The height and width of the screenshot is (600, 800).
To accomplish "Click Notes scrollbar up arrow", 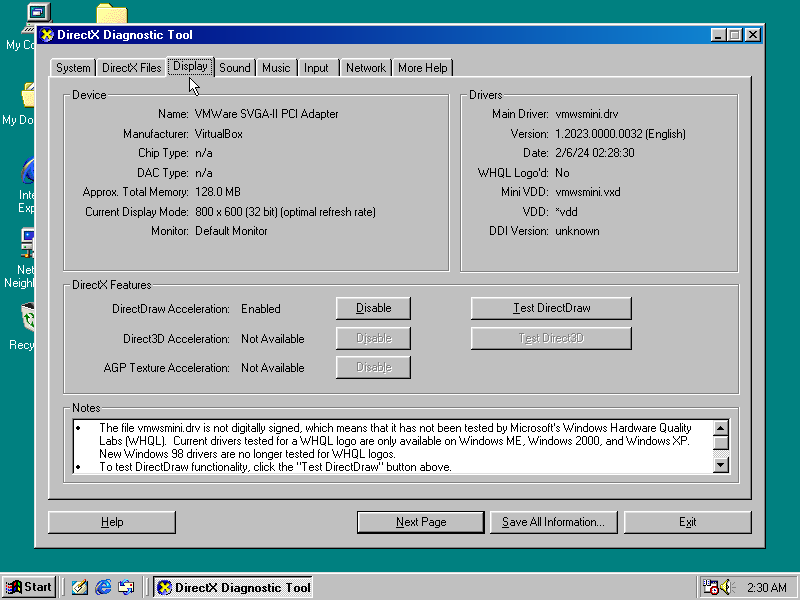I will 720,428.
